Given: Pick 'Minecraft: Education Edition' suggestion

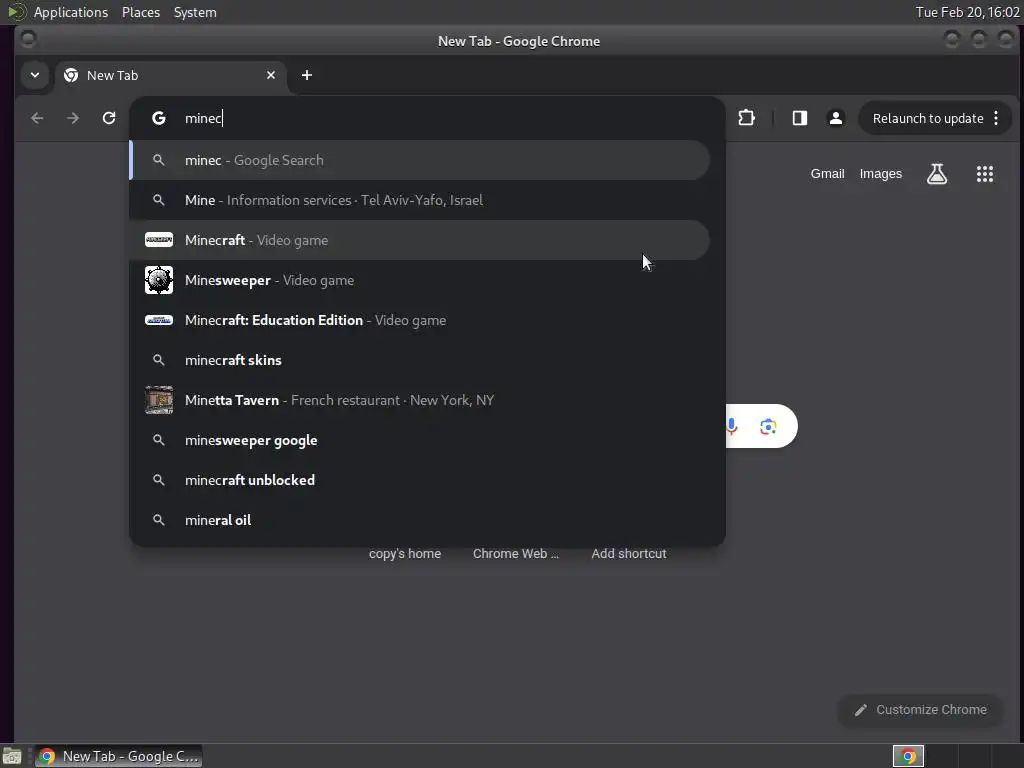Looking at the screenshot, I should 420,320.
